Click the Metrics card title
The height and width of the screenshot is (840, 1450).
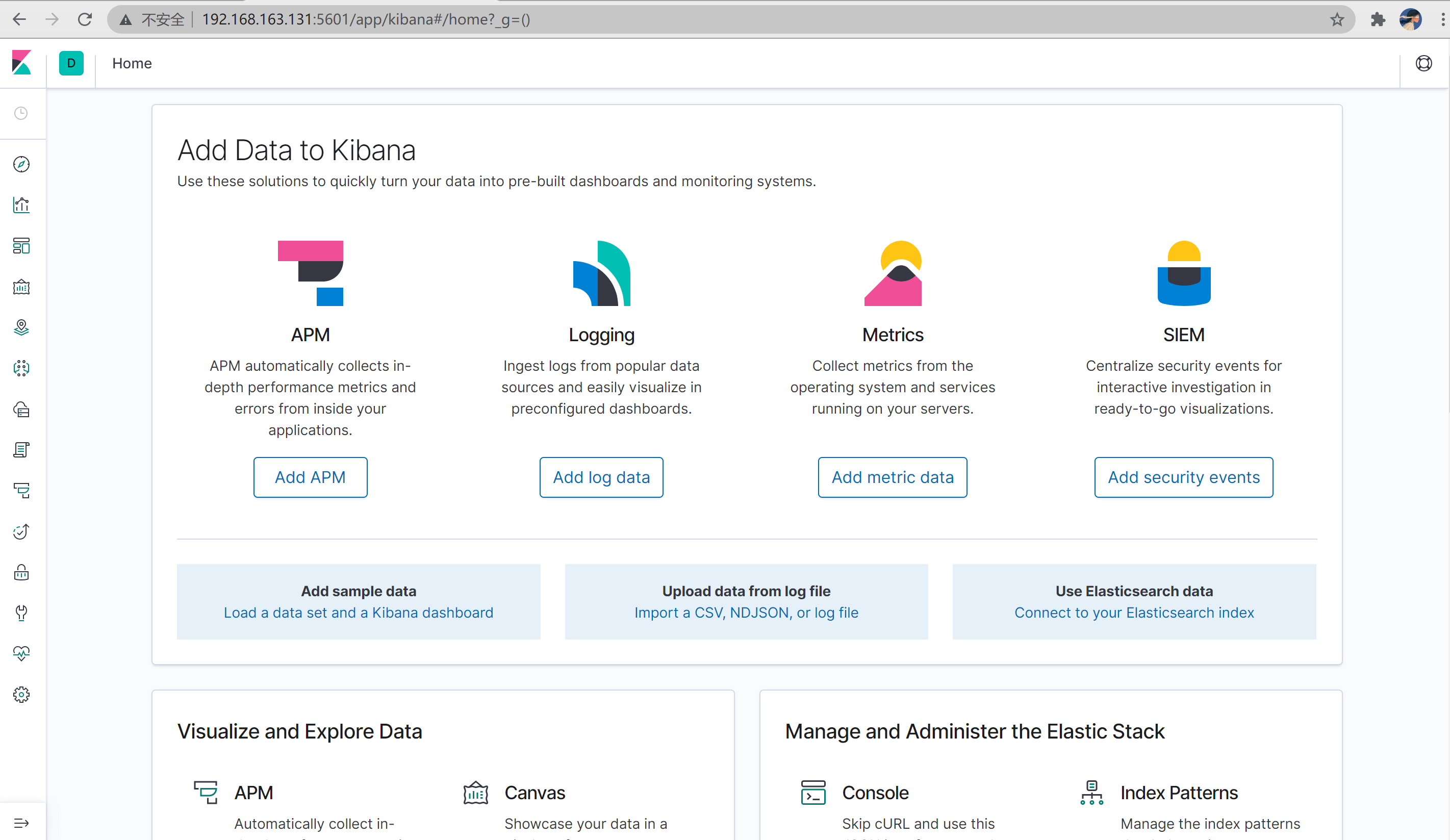pos(893,335)
